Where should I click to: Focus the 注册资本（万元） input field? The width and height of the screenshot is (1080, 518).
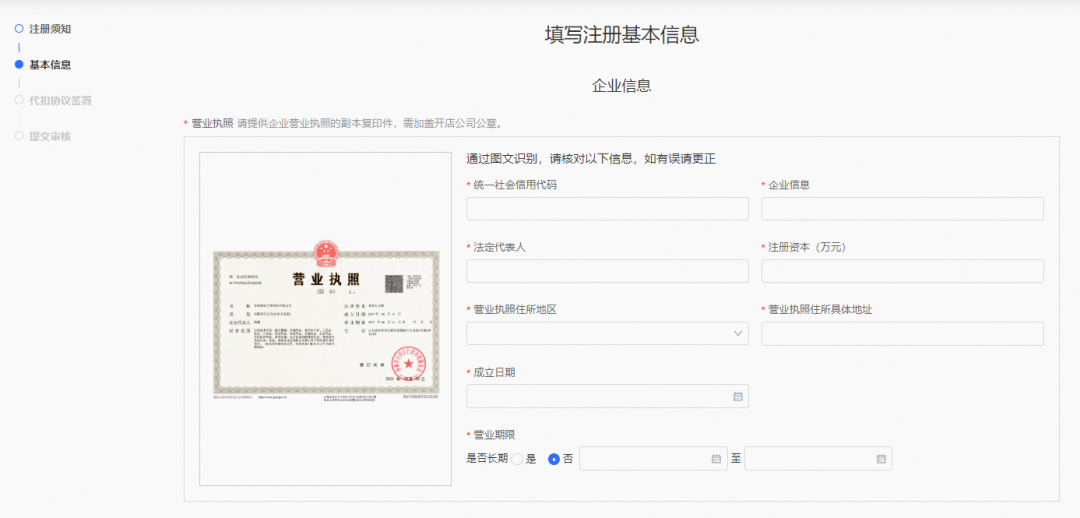pyautogui.click(x=902, y=271)
